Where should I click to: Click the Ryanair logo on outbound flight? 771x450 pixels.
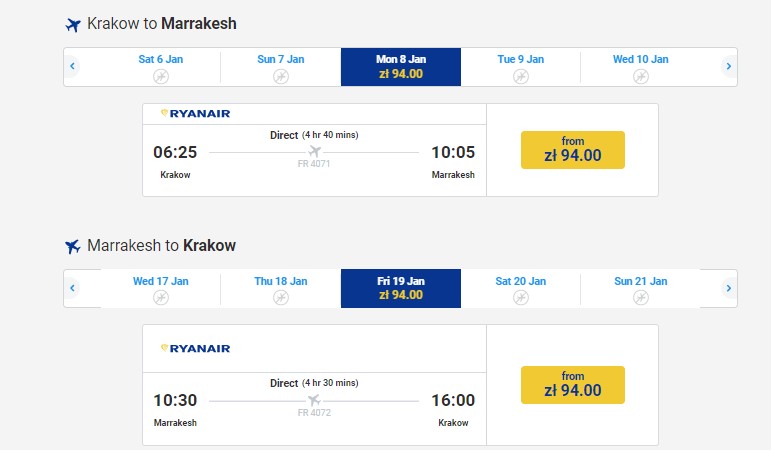click(195, 113)
